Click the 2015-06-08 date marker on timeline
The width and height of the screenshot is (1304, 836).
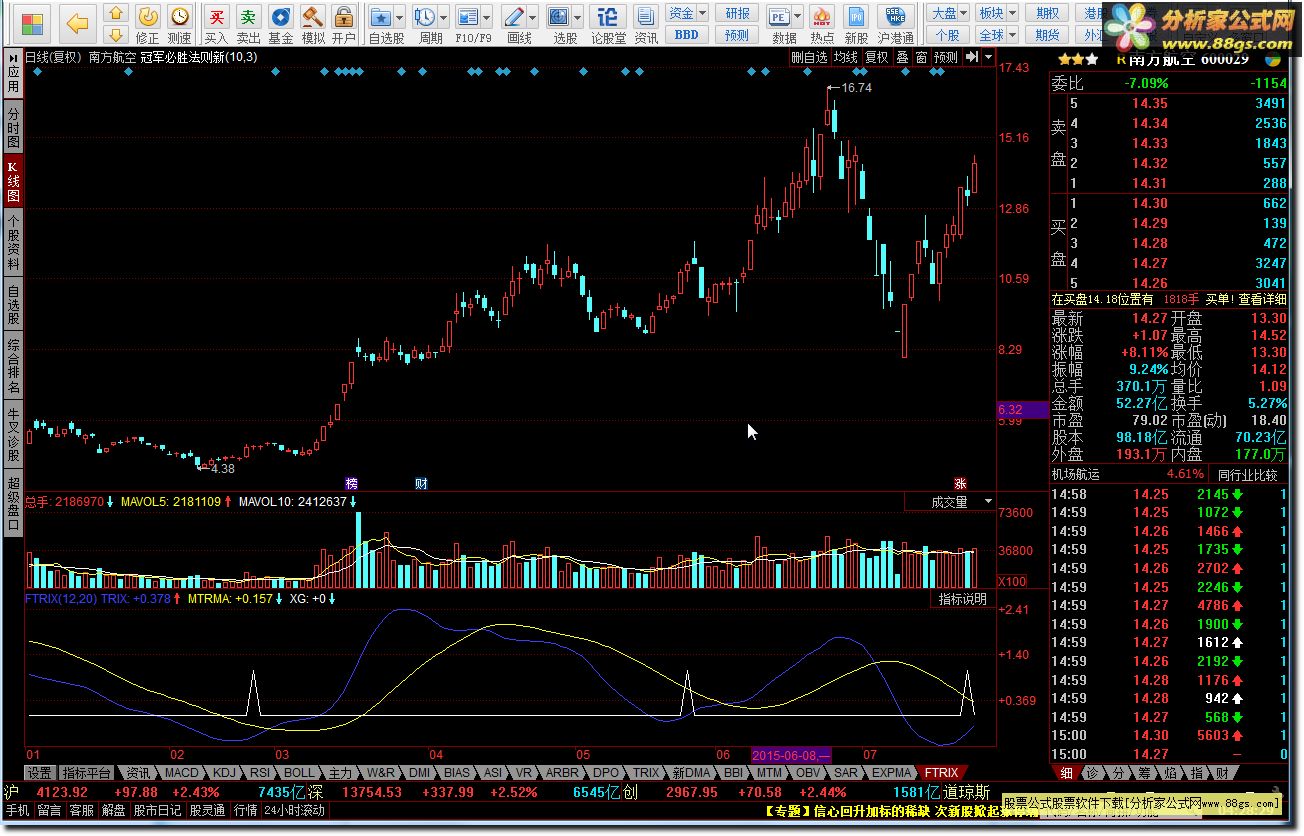(x=790, y=755)
